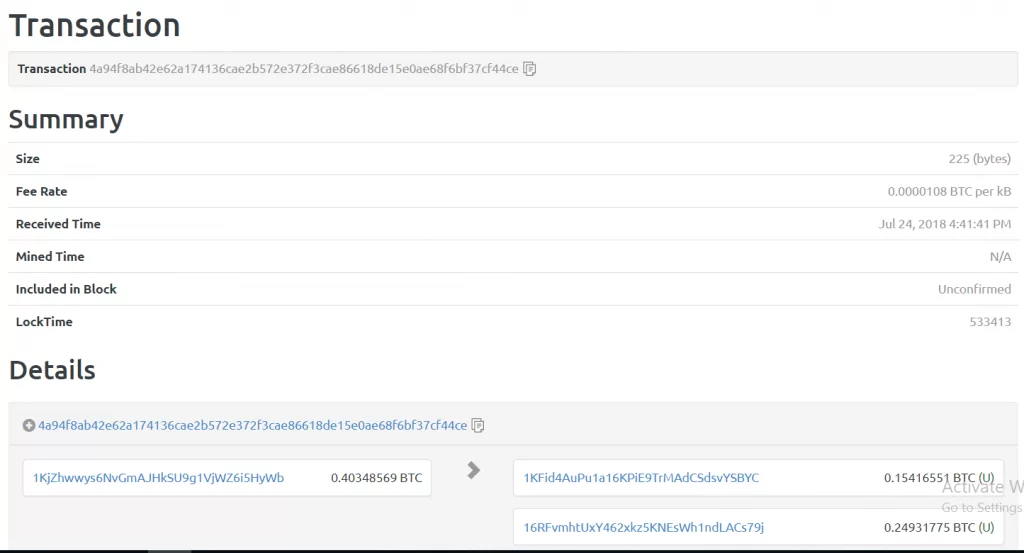The width and height of the screenshot is (1024, 553).
Task: Open input address 1KjZhwwys6NvGmAJHkSU9g1VjWZ6i5HyWb
Action: pos(158,478)
